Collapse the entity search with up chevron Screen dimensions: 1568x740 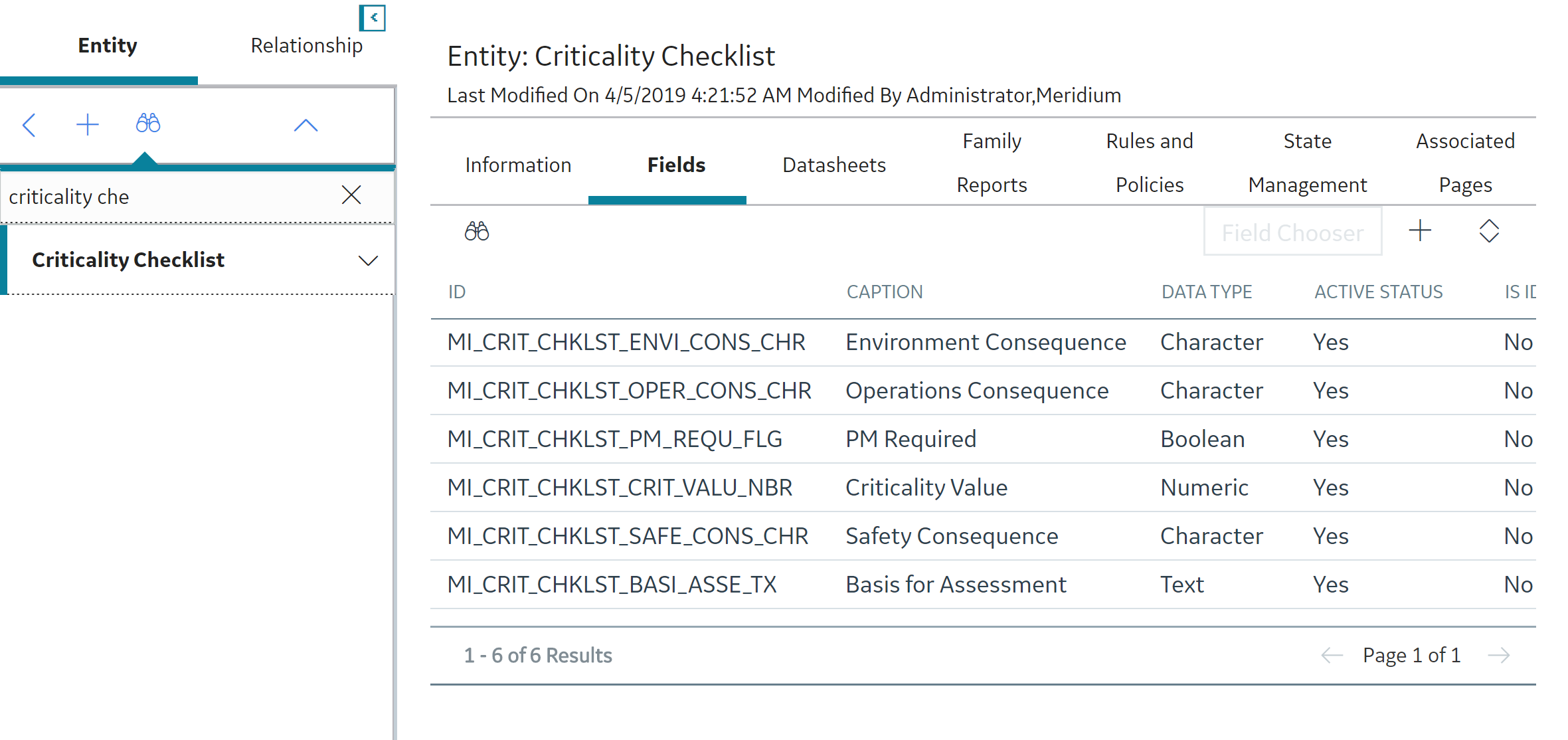pyautogui.click(x=305, y=126)
